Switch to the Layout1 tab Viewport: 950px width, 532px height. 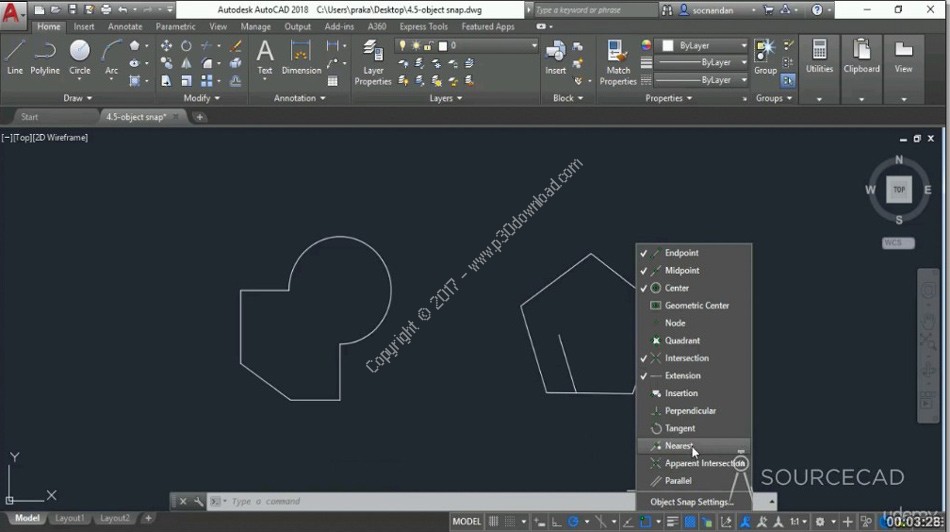70,518
